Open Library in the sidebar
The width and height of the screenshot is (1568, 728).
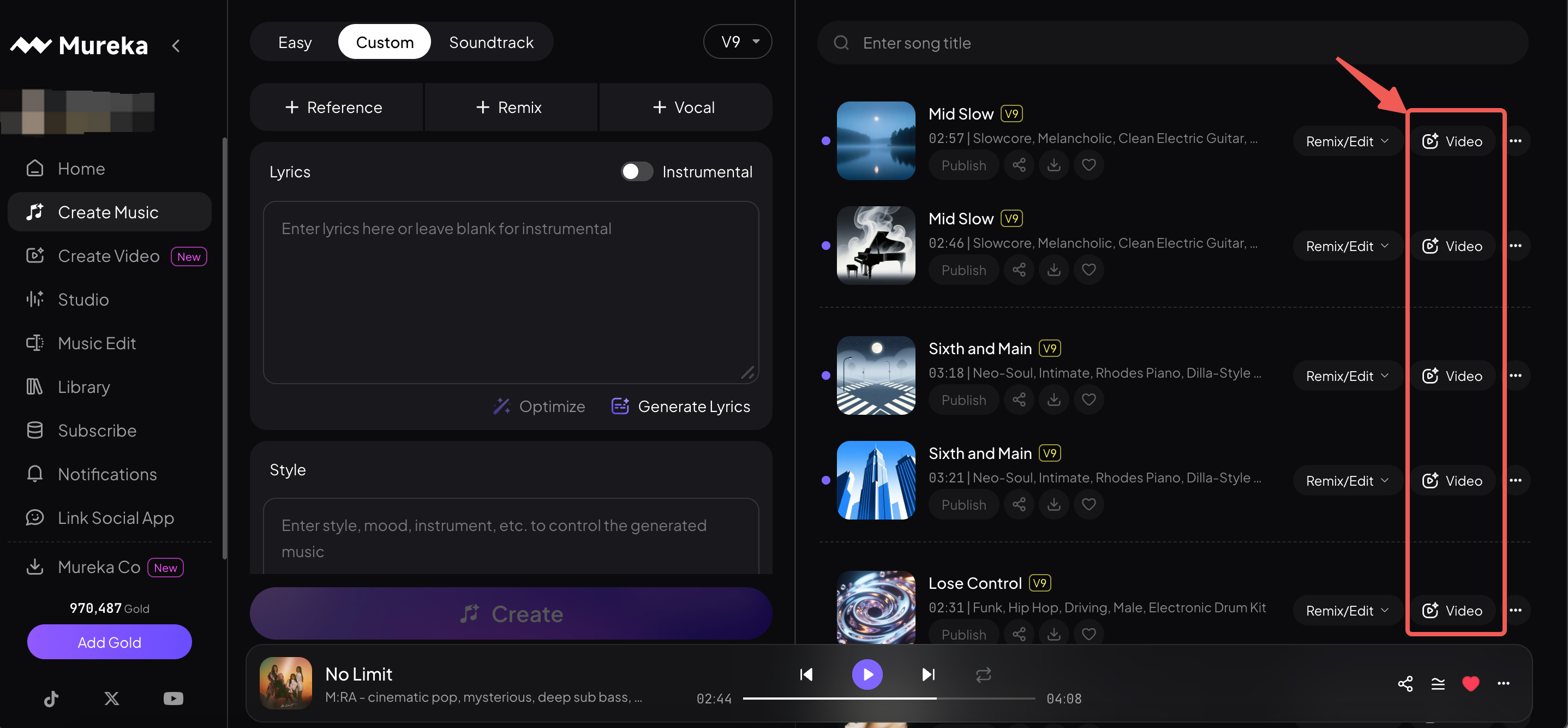pyautogui.click(x=110, y=386)
